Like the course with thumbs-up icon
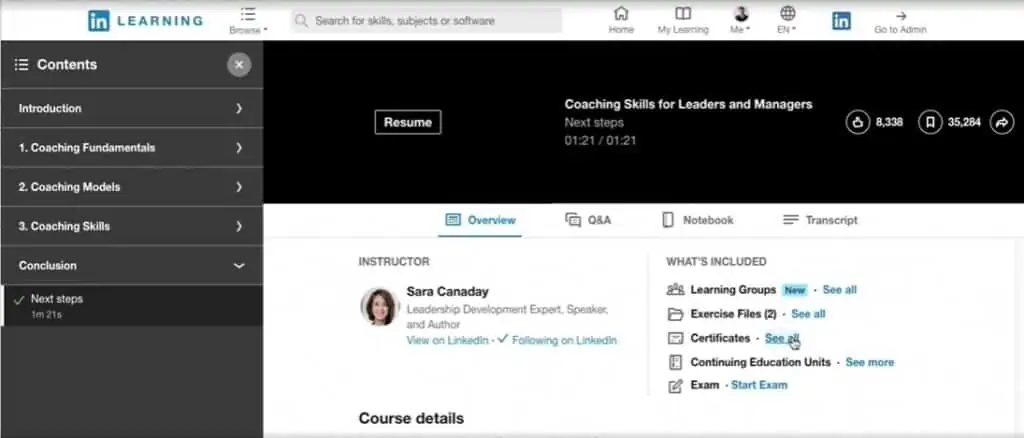 click(x=857, y=122)
